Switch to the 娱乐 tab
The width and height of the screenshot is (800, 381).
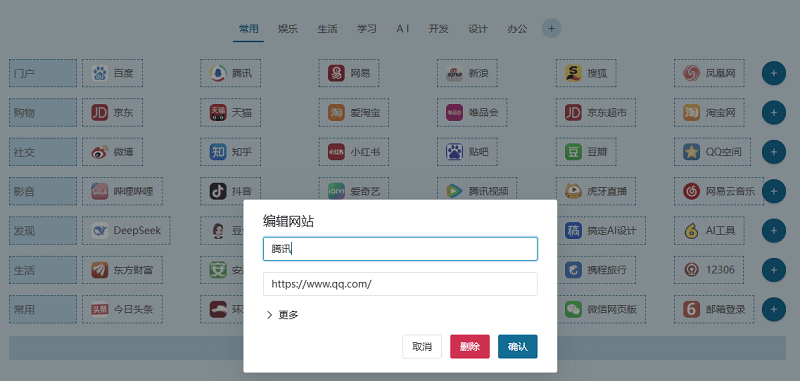click(x=288, y=29)
